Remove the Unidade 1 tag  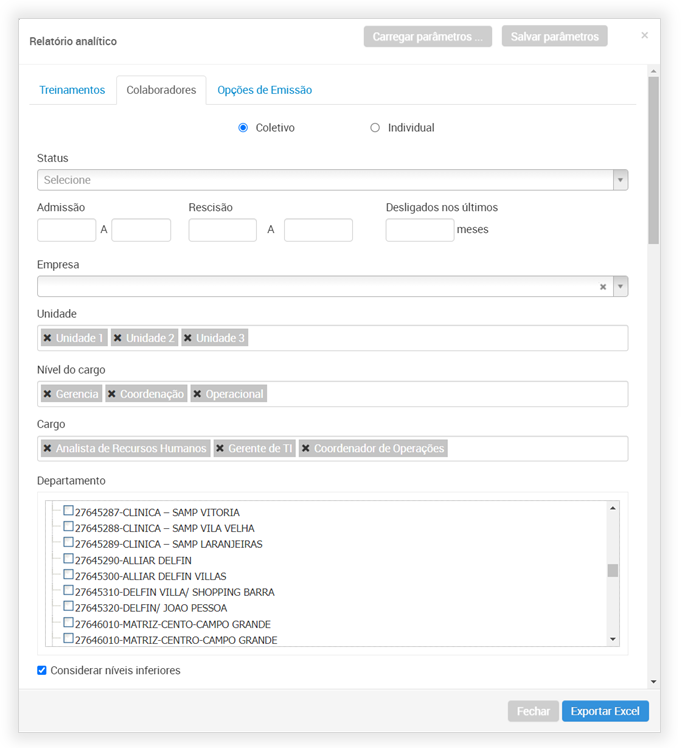point(47,338)
